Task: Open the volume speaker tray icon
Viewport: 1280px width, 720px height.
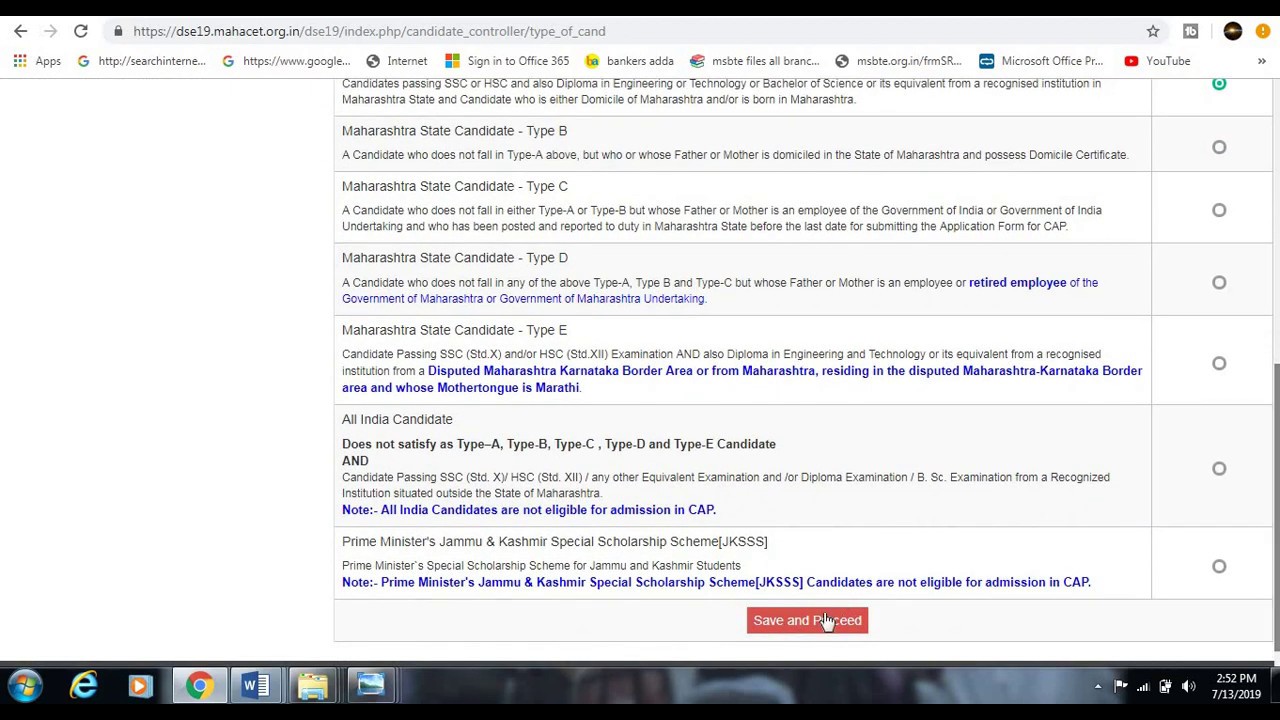Action: [x=1189, y=686]
